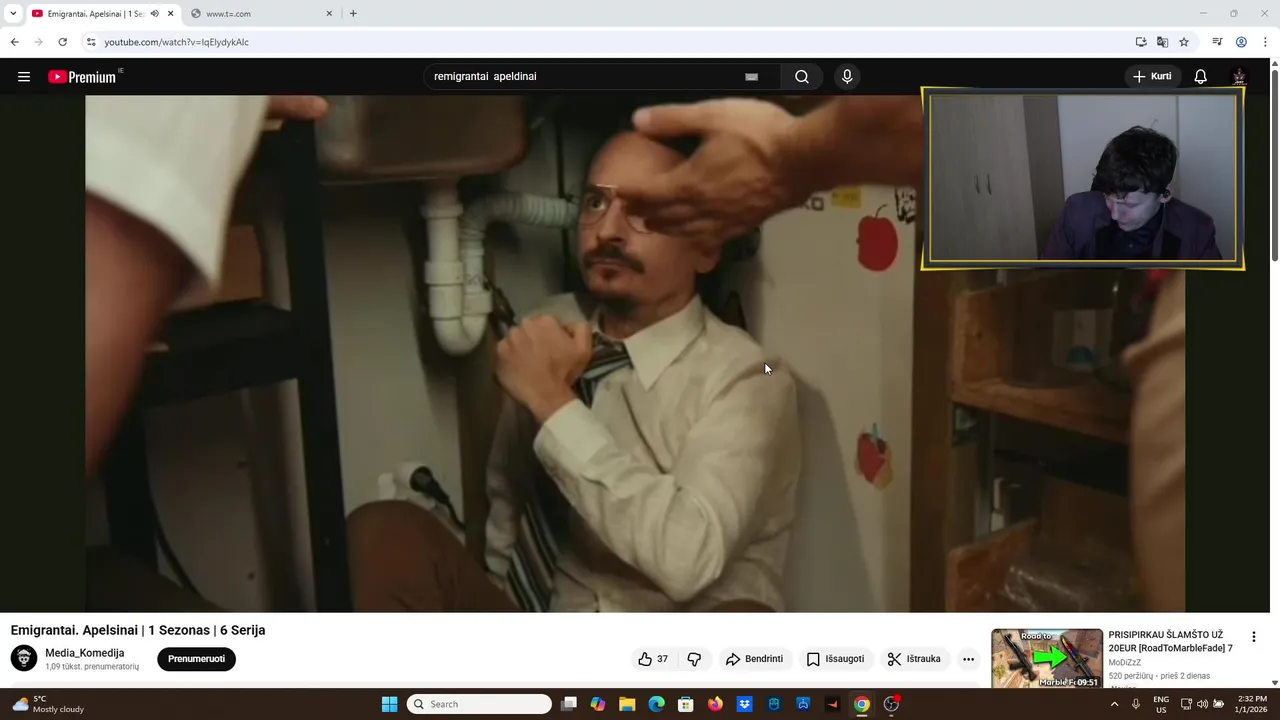Create clip with Ištrauka button
This screenshot has height=720, width=1280.
[914, 659]
